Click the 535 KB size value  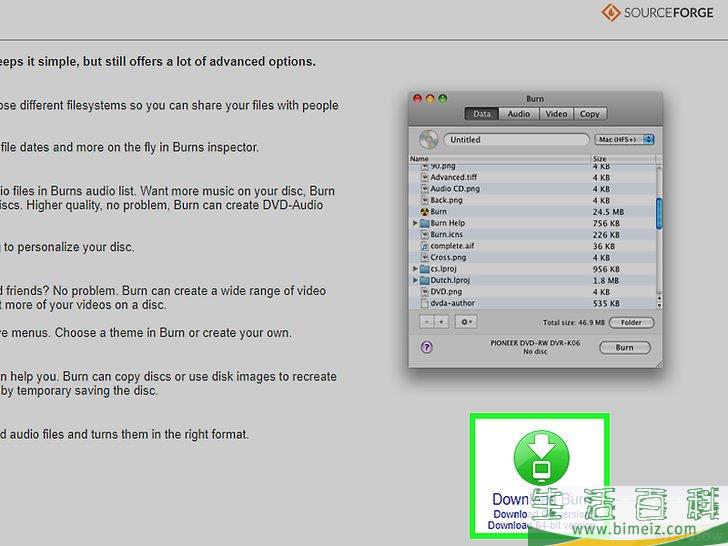606,303
